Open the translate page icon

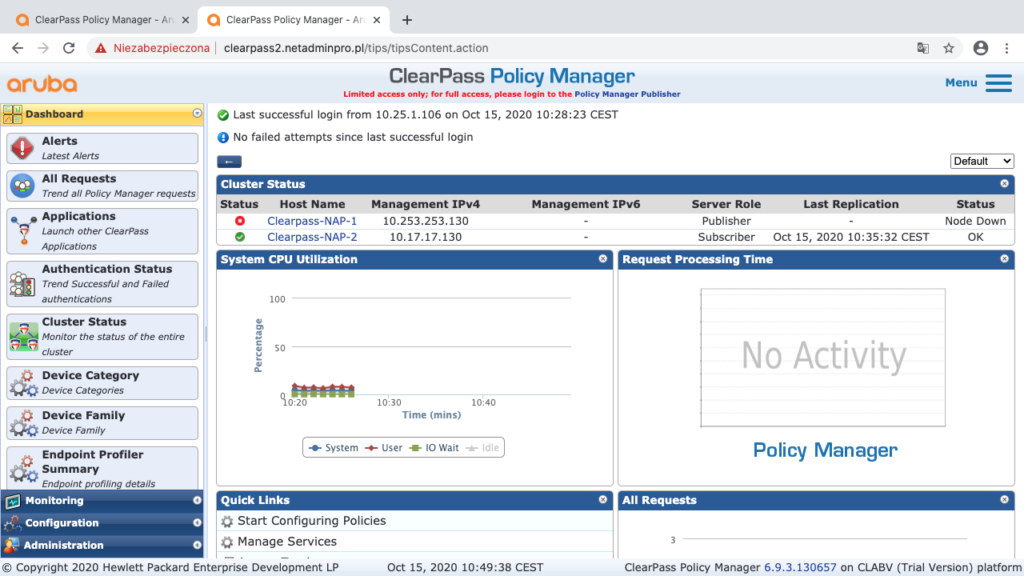coord(923,48)
